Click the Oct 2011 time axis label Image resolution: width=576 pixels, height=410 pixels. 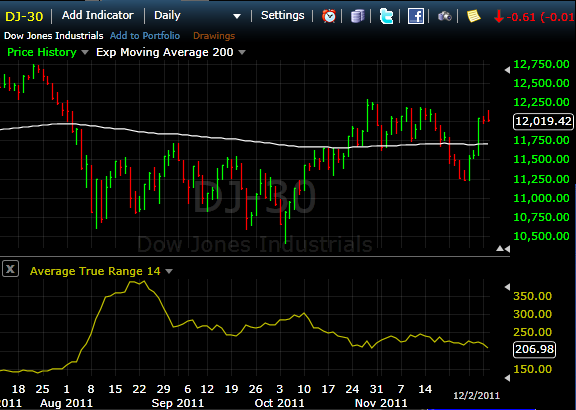coord(280,403)
